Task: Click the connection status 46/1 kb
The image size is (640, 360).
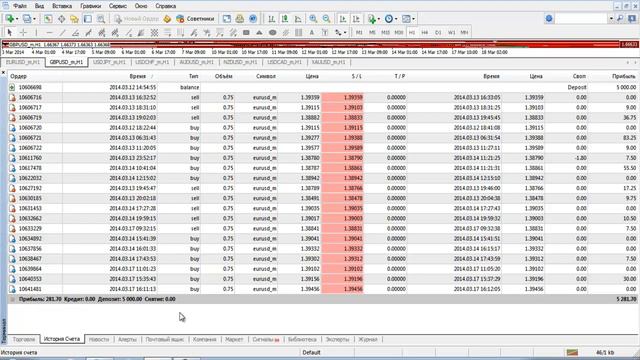Action: pos(605,352)
